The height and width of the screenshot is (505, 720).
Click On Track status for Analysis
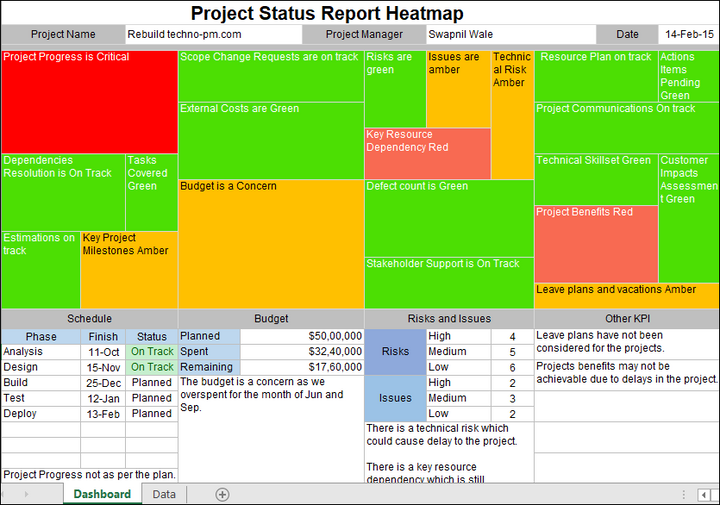click(152, 352)
